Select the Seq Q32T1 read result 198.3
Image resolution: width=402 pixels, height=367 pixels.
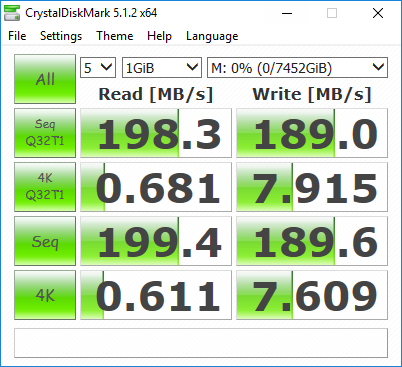[x=156, y=133]
